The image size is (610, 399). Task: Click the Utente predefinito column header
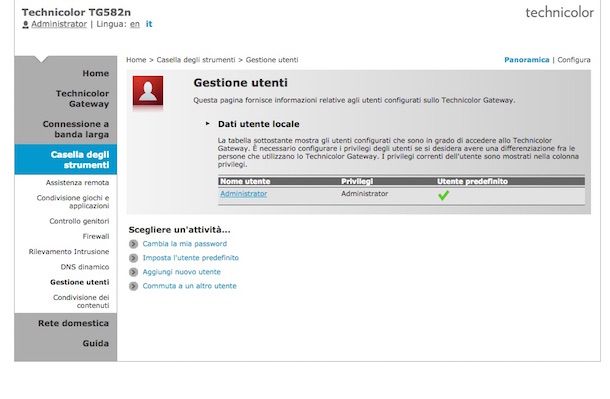click(472, 181)
